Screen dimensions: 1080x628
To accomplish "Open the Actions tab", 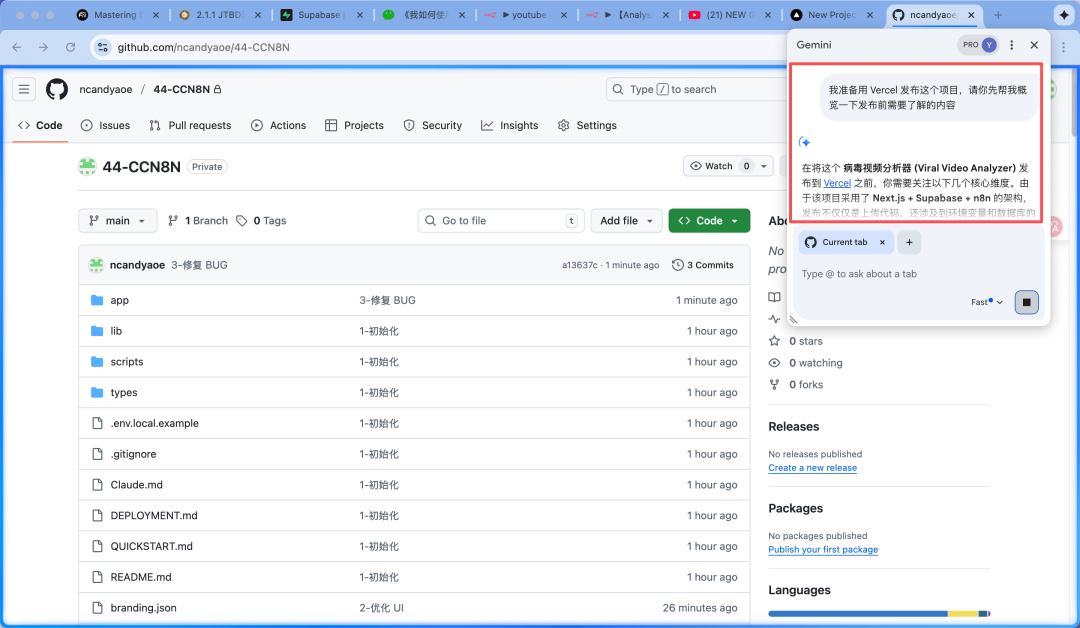I will click(278, 125).
